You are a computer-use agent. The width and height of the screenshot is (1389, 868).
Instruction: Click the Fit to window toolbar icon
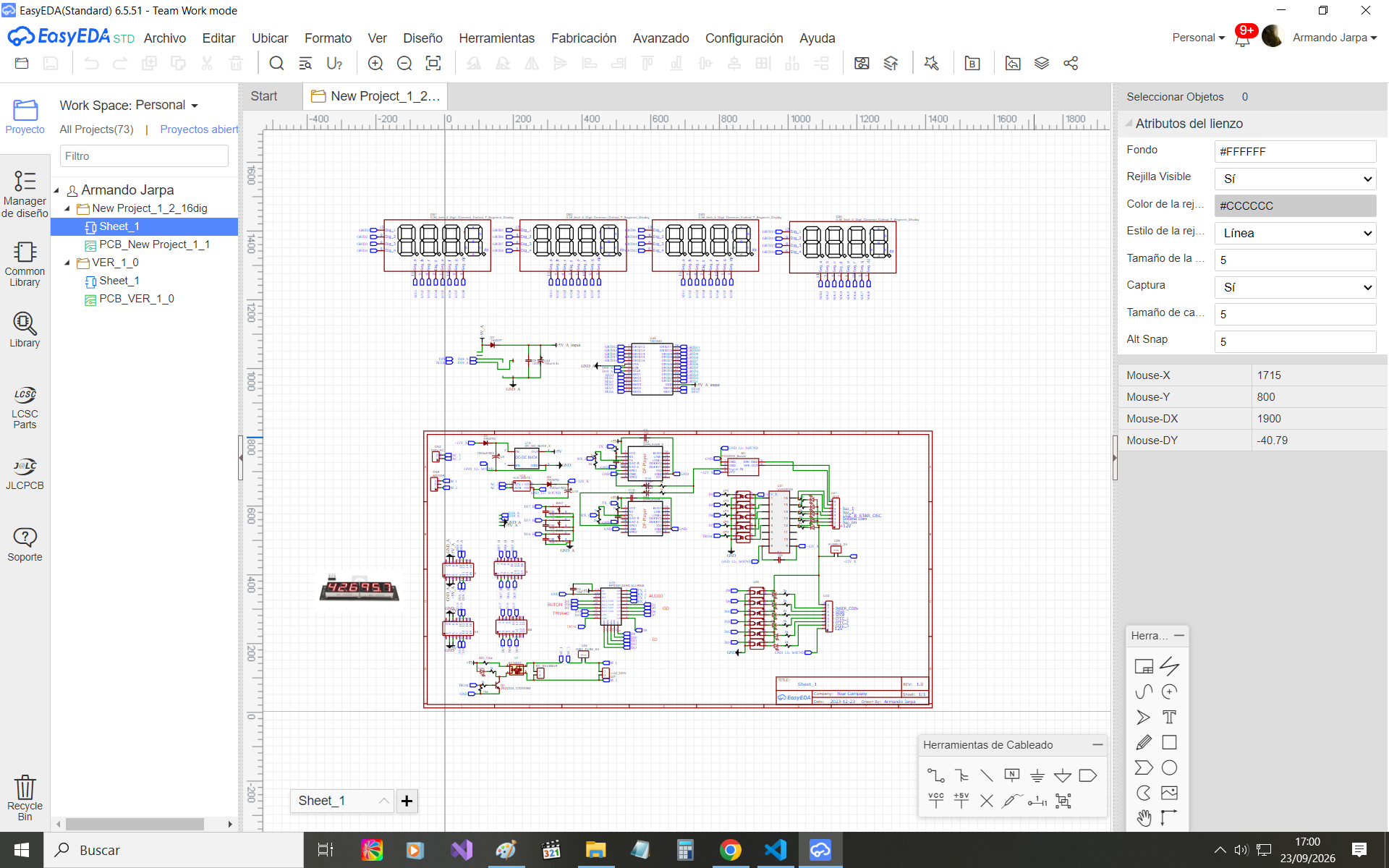tap(433, 64)
